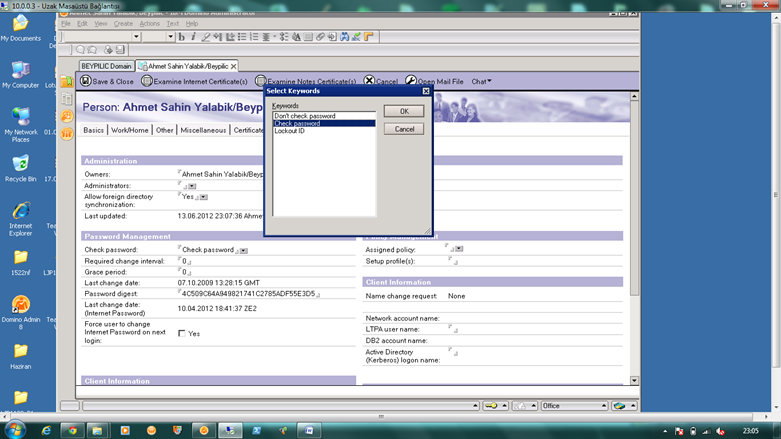
Task: Open Internet Explorer desktop shortcut
Action: [20, 218]
